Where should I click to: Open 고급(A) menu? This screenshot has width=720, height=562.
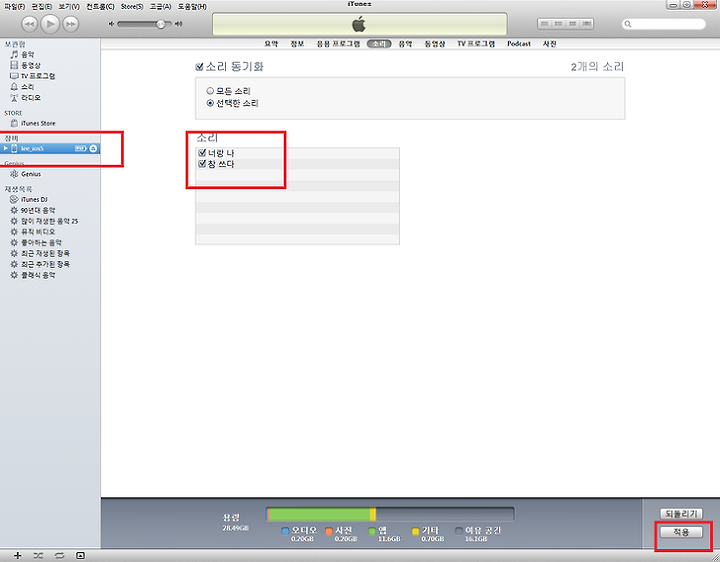pos(160,6)
